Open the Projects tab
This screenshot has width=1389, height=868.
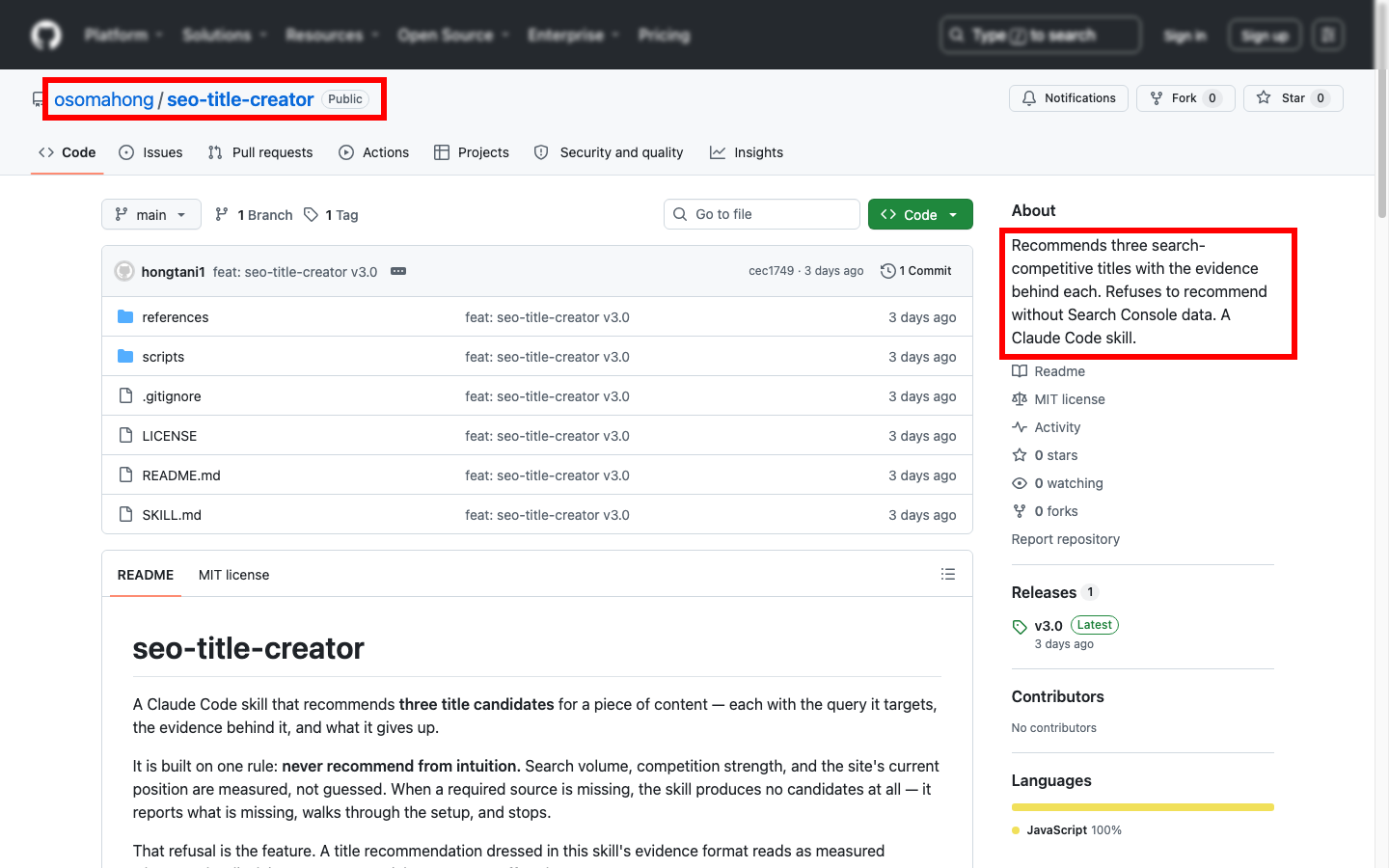click(x=472, y=152)
